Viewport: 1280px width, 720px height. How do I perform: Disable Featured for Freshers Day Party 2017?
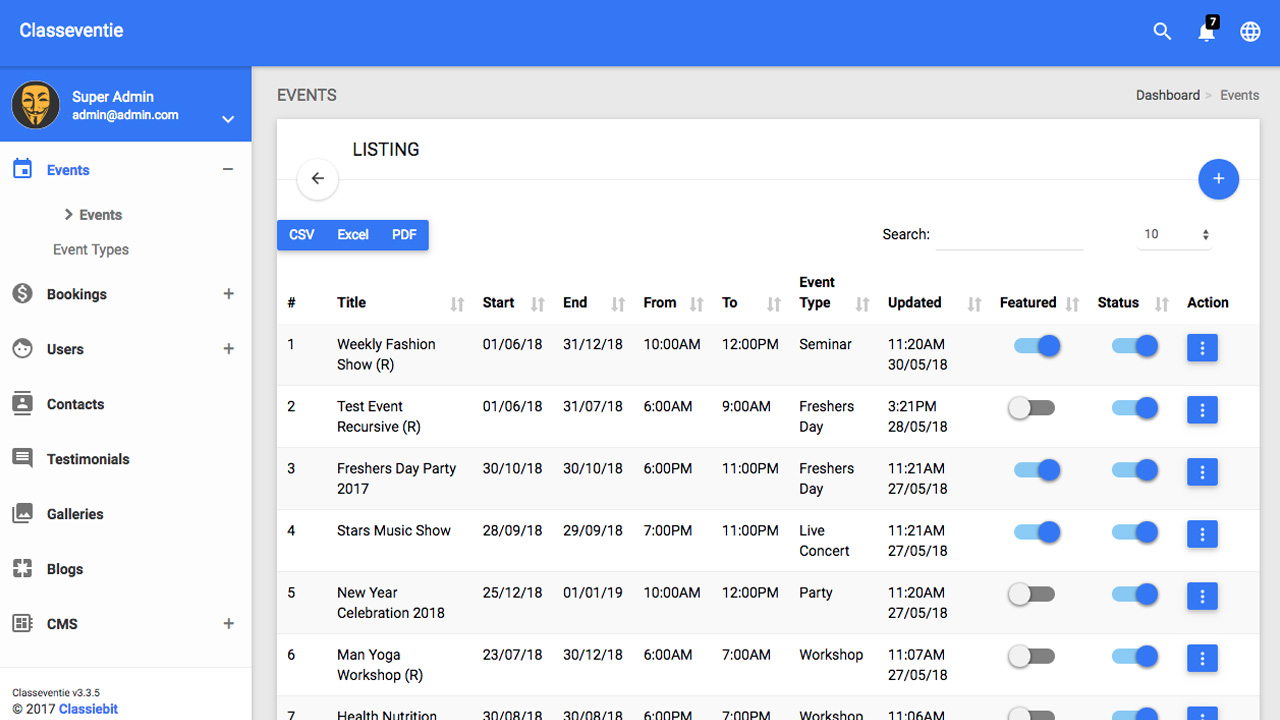click(x=1037, y=470)
